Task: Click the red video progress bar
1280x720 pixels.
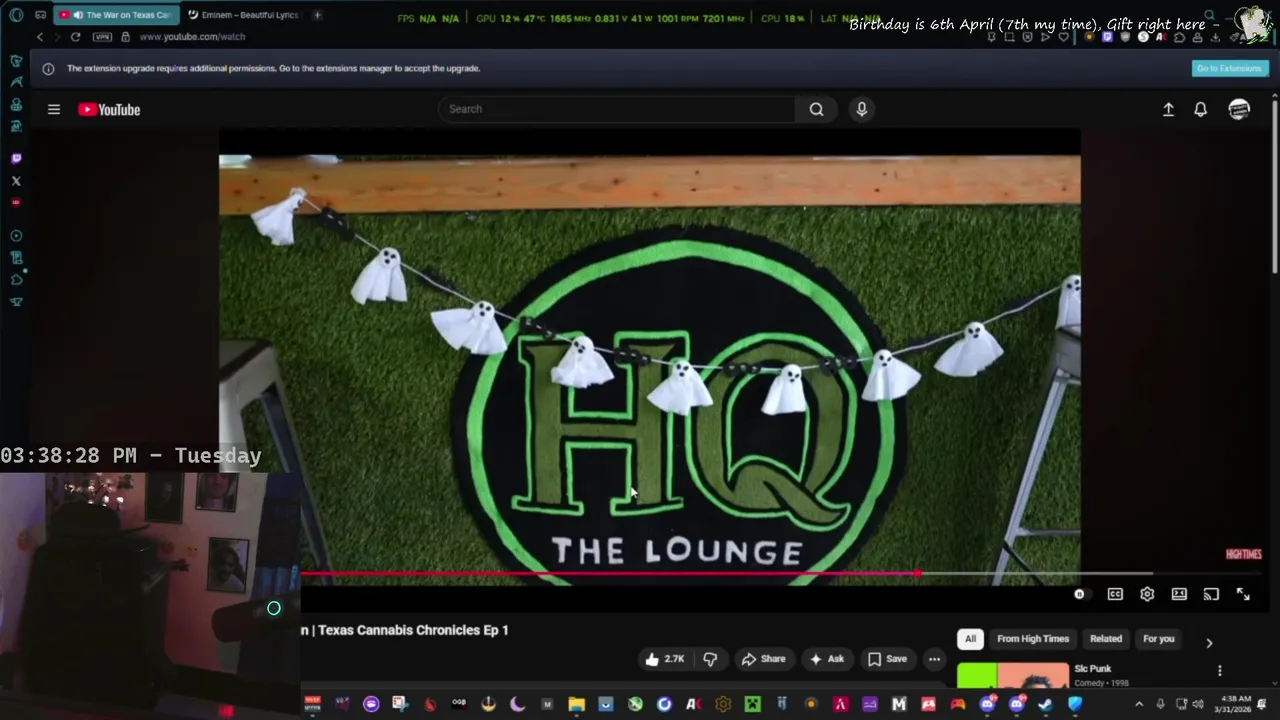Action: click(x=609, y=574)
